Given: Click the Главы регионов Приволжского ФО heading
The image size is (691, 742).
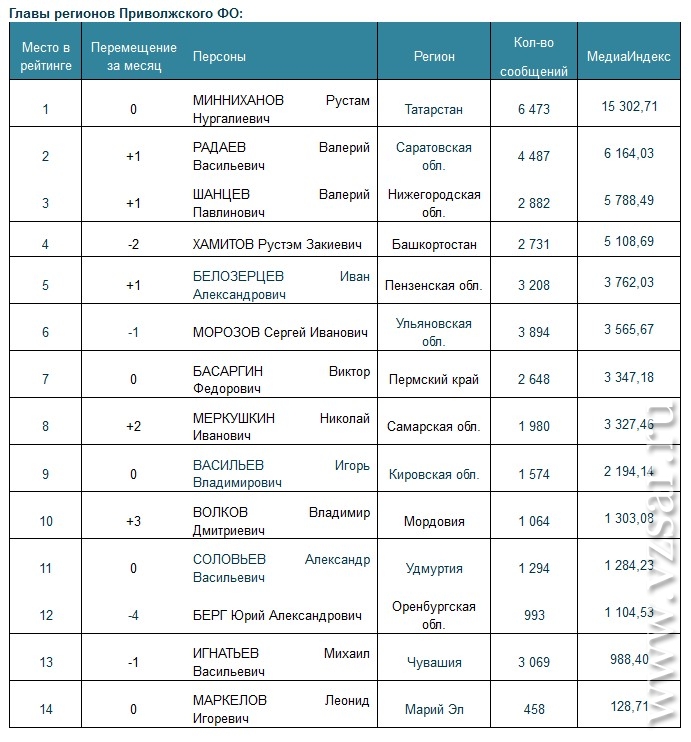Looking at the screenshot, I should [x=126, y=13].
